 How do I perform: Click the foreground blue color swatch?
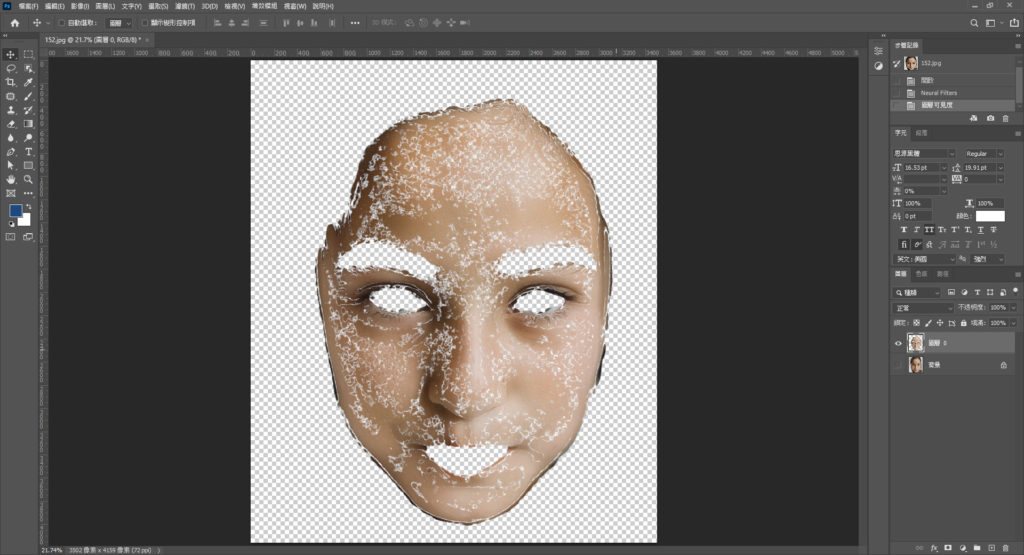coord(16,211)
